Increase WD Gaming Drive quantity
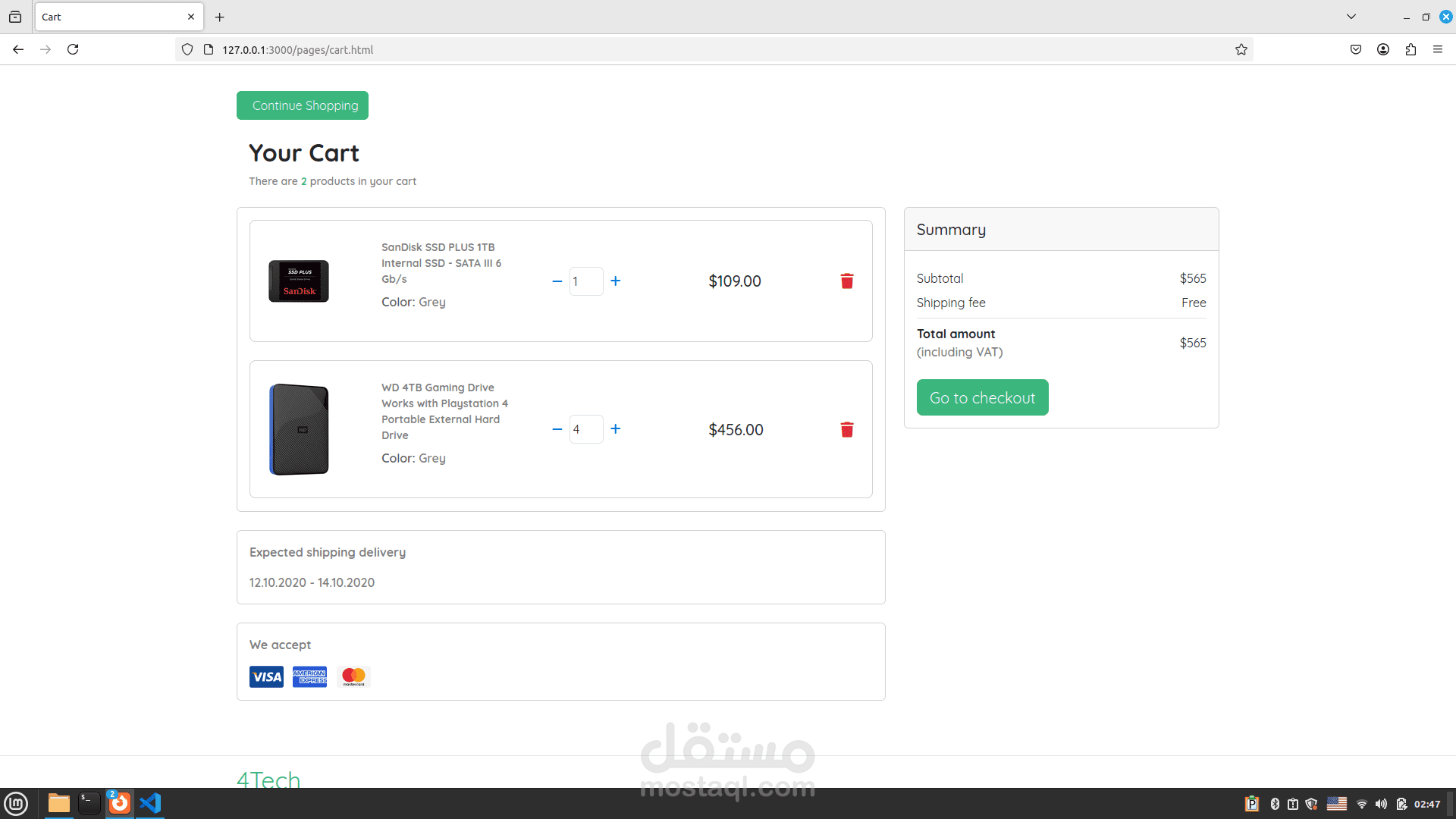The image size is (1456, 819). (616, 429)
